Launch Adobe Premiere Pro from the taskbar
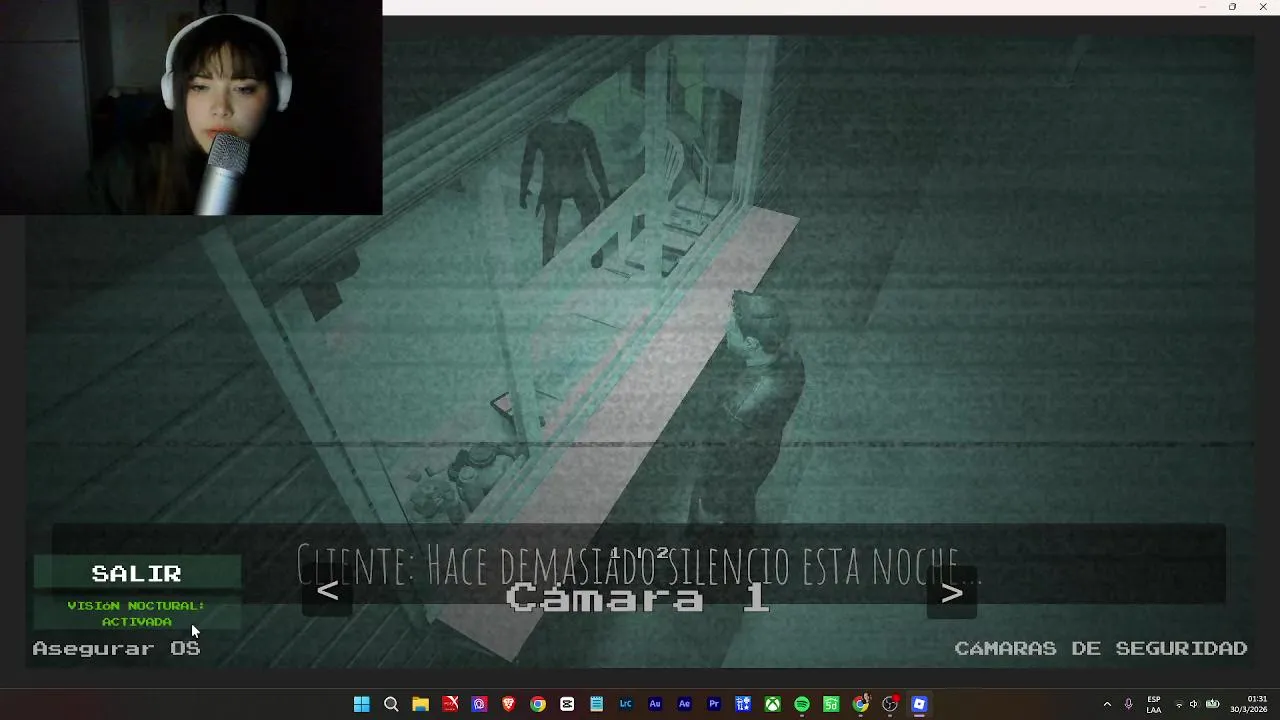1280x720 pixels. click(714, 704)
